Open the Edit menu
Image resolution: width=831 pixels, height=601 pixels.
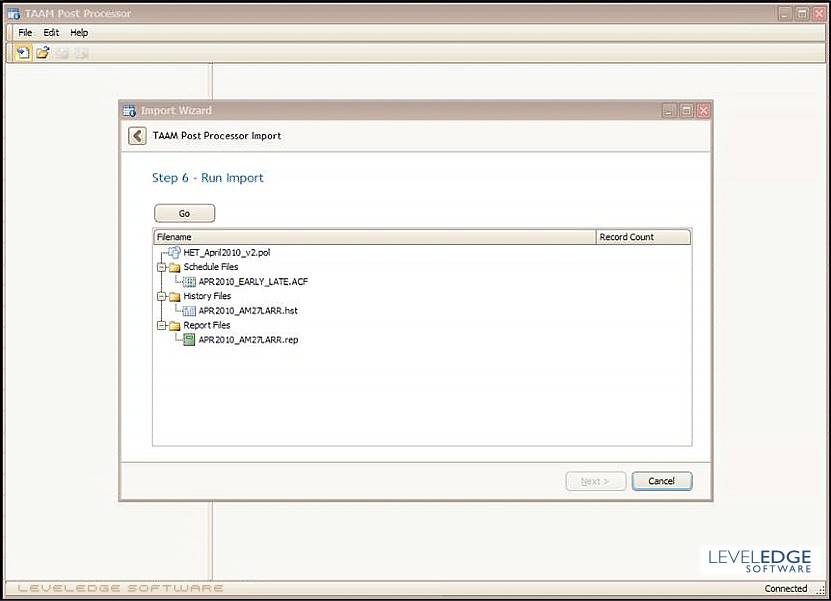[51, 32]
